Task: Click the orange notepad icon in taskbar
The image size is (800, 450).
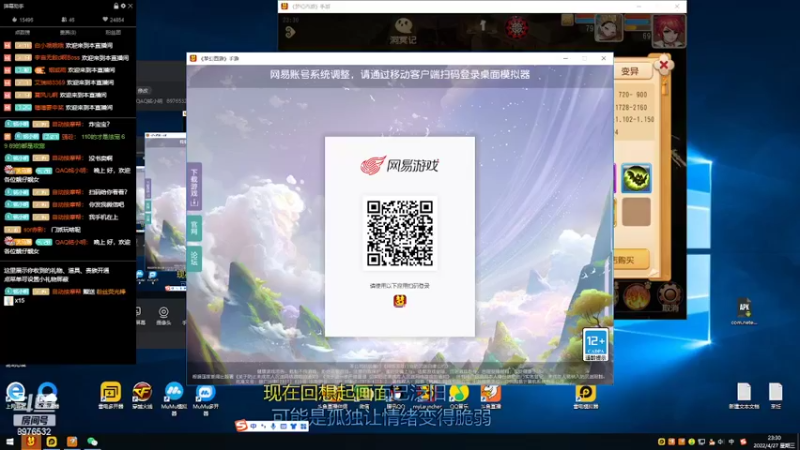Action: (72, 442)
